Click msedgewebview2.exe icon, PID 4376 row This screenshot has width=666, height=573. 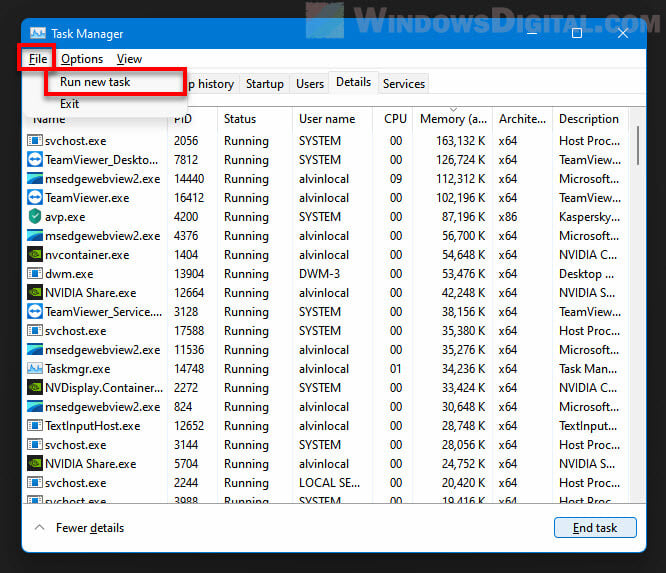pos(35,235)
